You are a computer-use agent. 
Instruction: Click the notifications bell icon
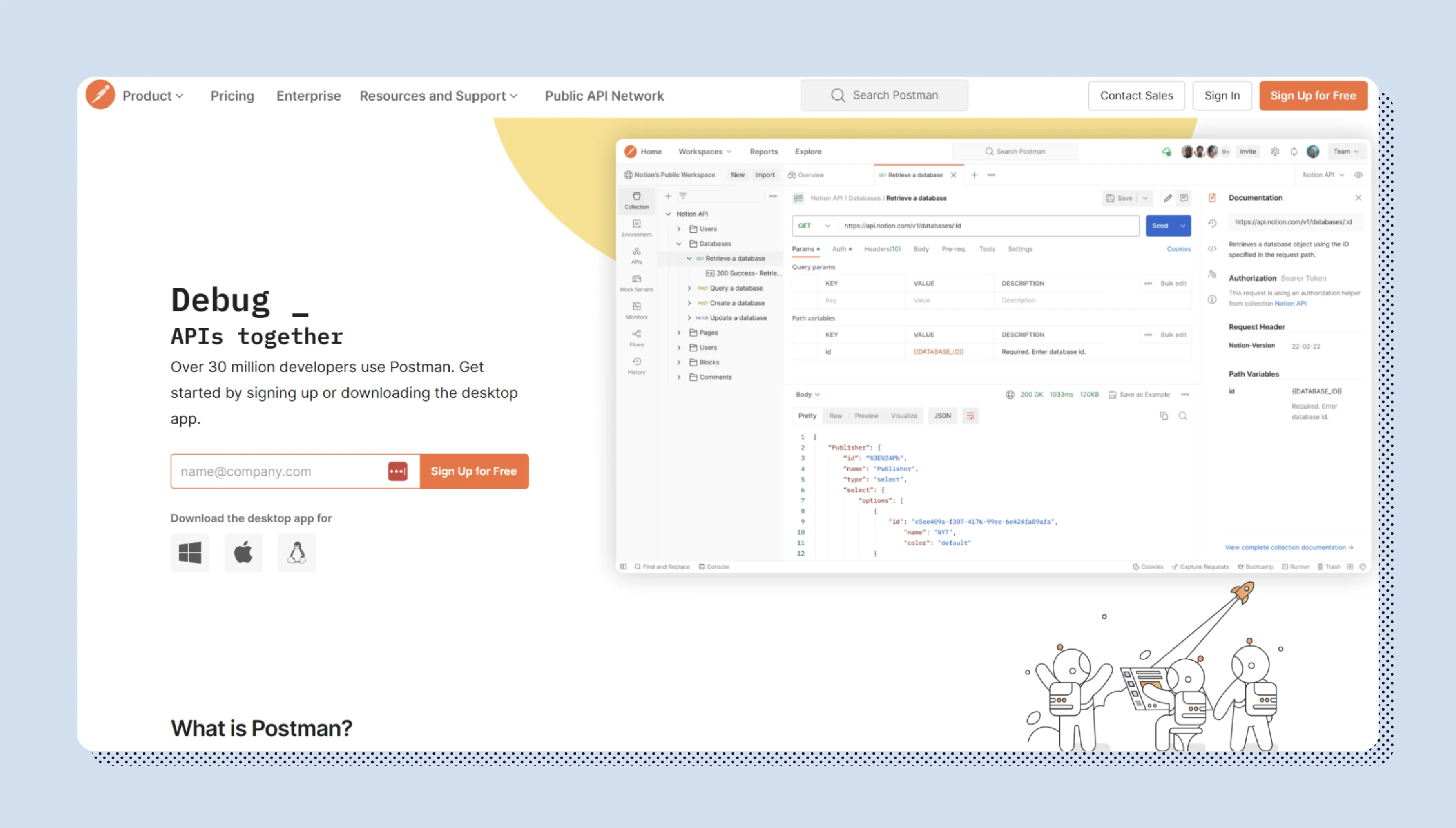click(x=1294, y=151)
